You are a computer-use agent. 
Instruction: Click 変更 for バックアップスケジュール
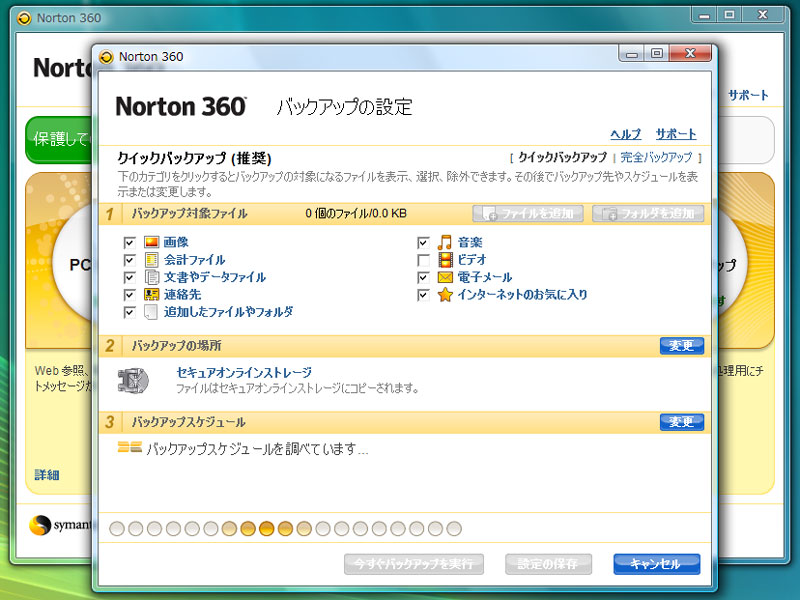tap(682, 422)
